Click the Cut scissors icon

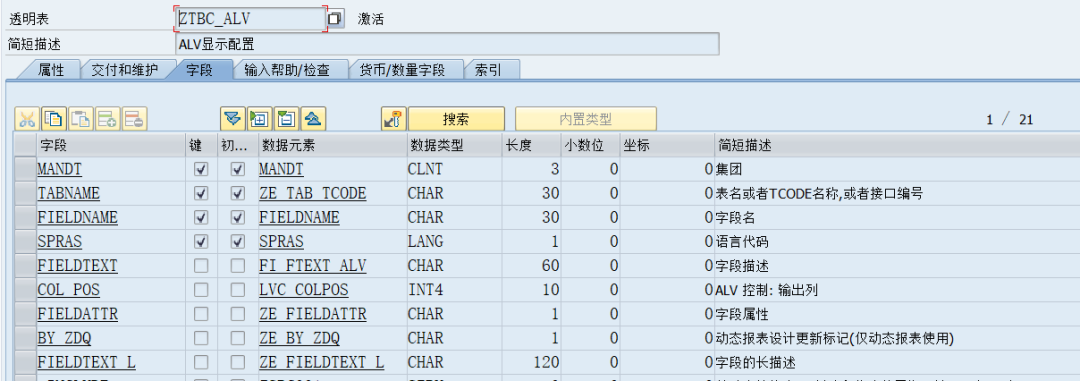tap(28, 119)
